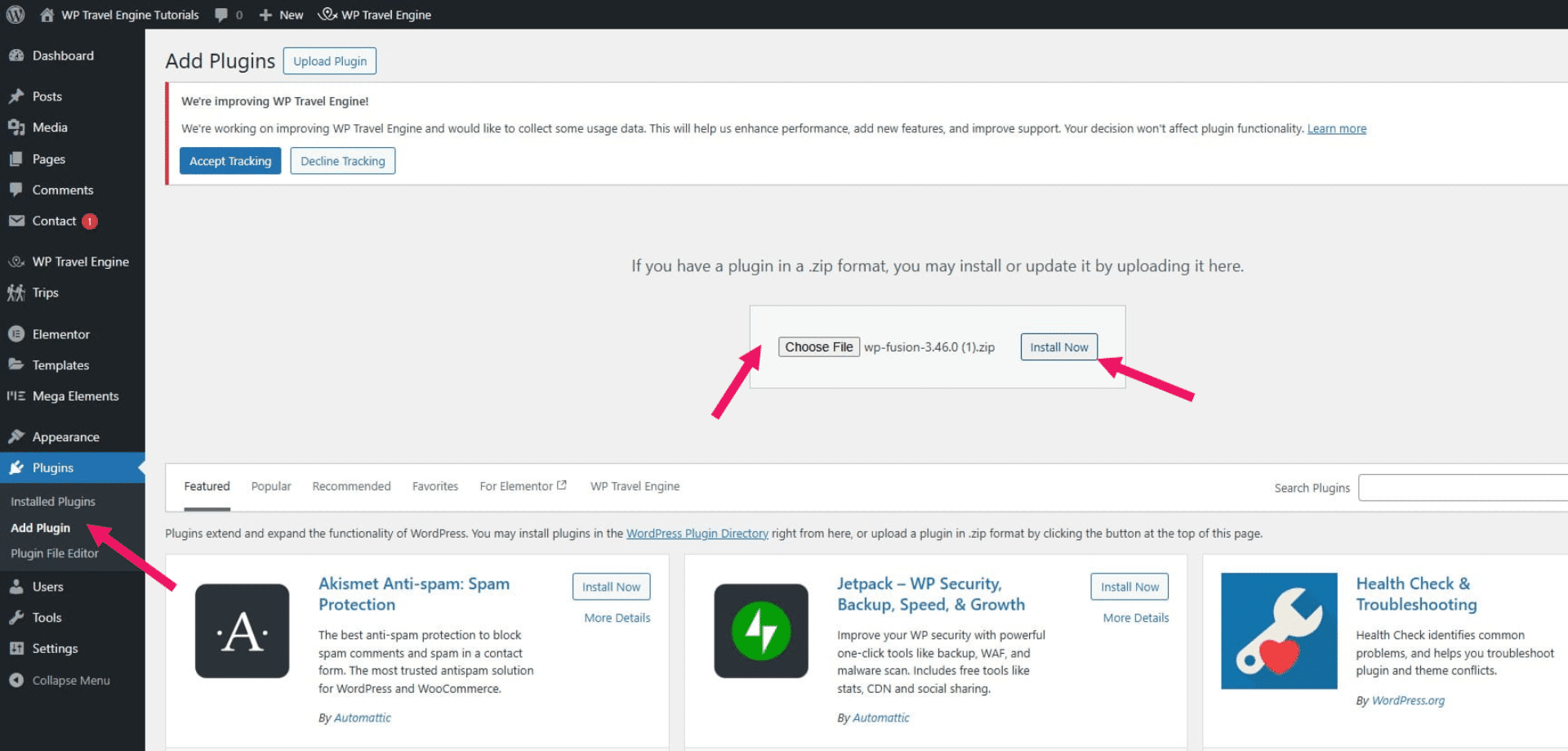Screen dimensions: 1568x751
Task: Switch to the Popular plugins tab
Action: click(270, 485)
